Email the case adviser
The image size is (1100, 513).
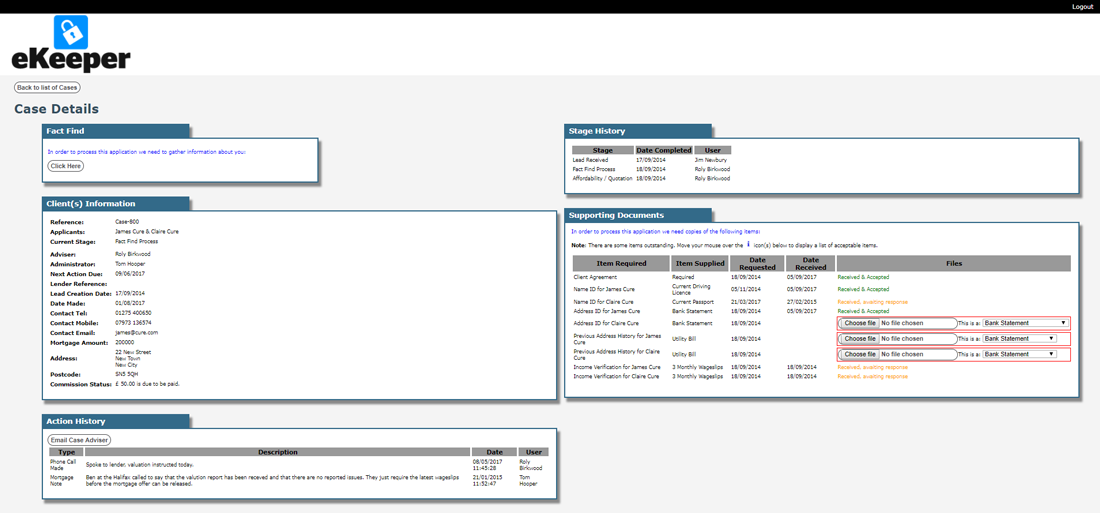point(79,440)
